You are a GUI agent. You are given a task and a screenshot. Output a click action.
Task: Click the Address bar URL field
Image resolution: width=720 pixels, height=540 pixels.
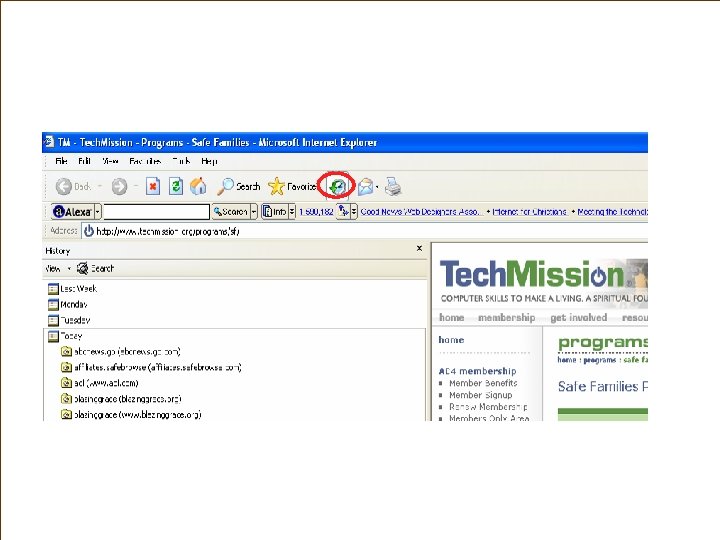click(365, 231)
